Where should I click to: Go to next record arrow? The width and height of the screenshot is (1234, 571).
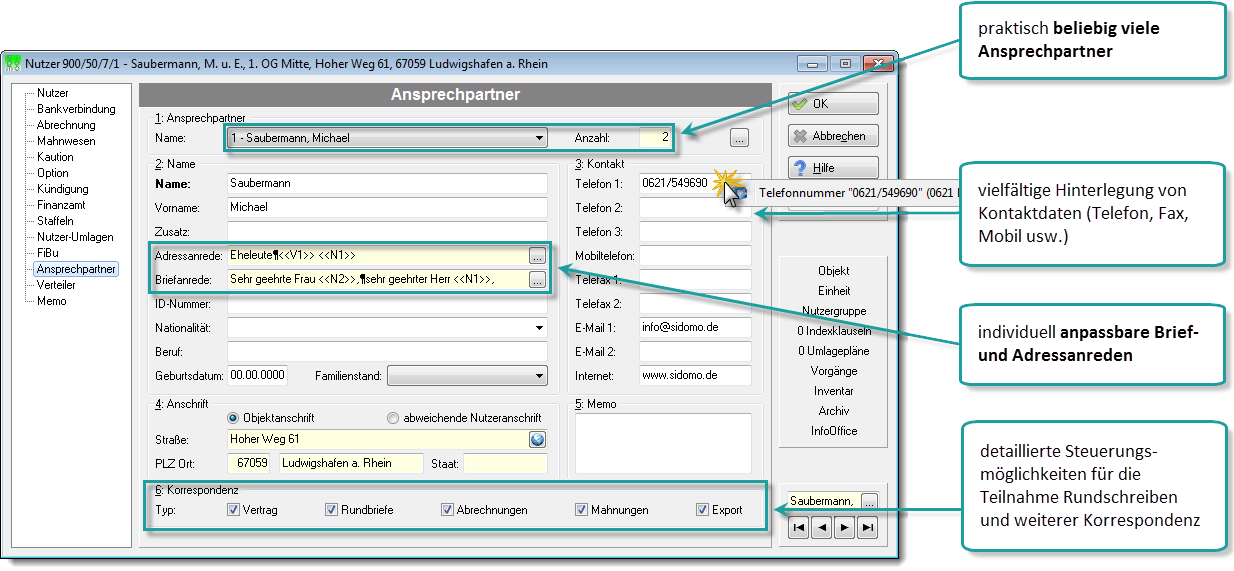pos(844,527)
